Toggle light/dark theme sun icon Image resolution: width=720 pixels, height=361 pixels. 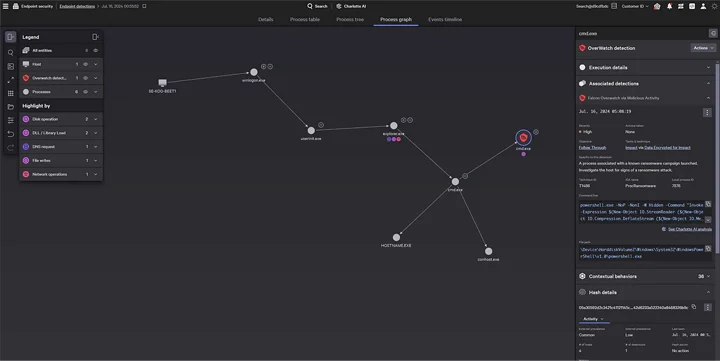pyautogui.click(x=714, y=6)
